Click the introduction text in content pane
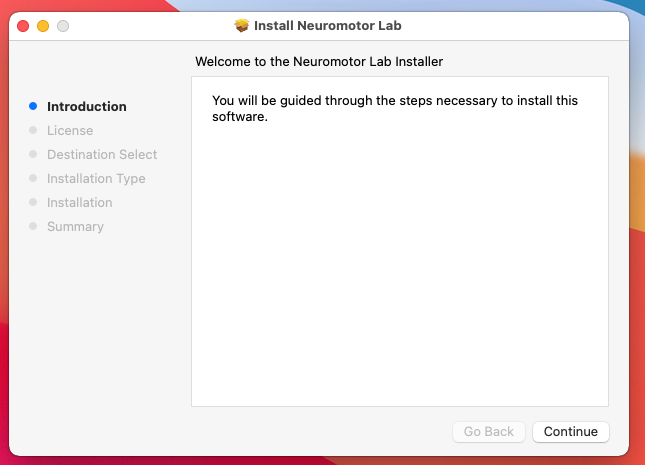The image size is (645, 465). point(395,108)
